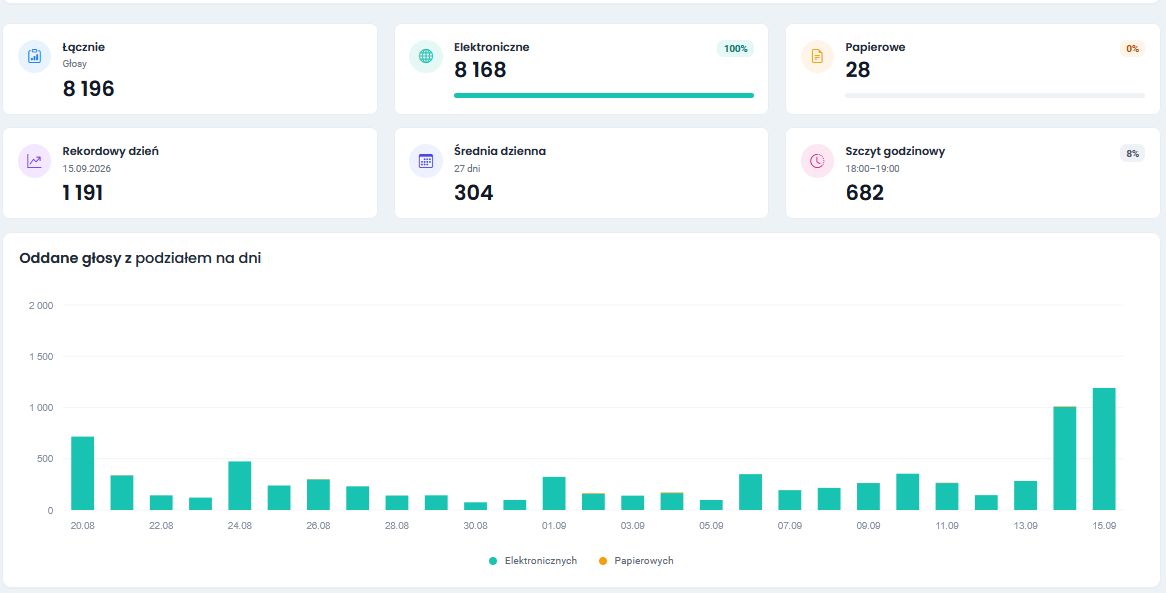Click the Elektroniczne globe icon
The height and width of the screenshot is (593, 1166).
(x=426, y=57)
